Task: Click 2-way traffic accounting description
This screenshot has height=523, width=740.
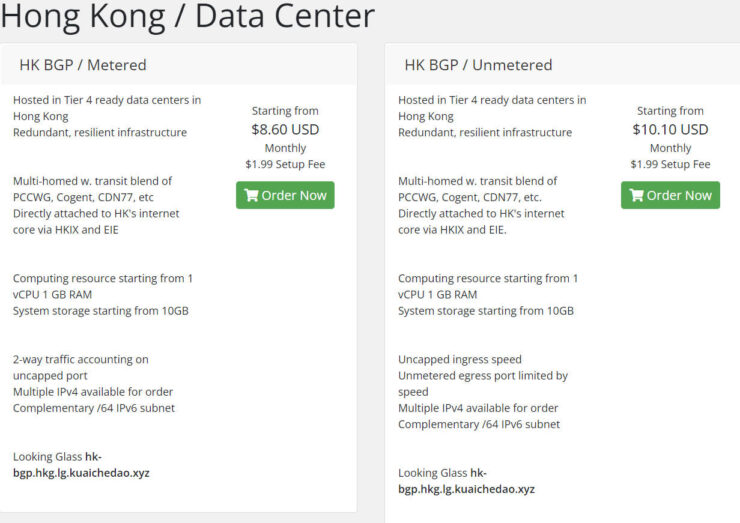Action: click(x=81, y=367)
